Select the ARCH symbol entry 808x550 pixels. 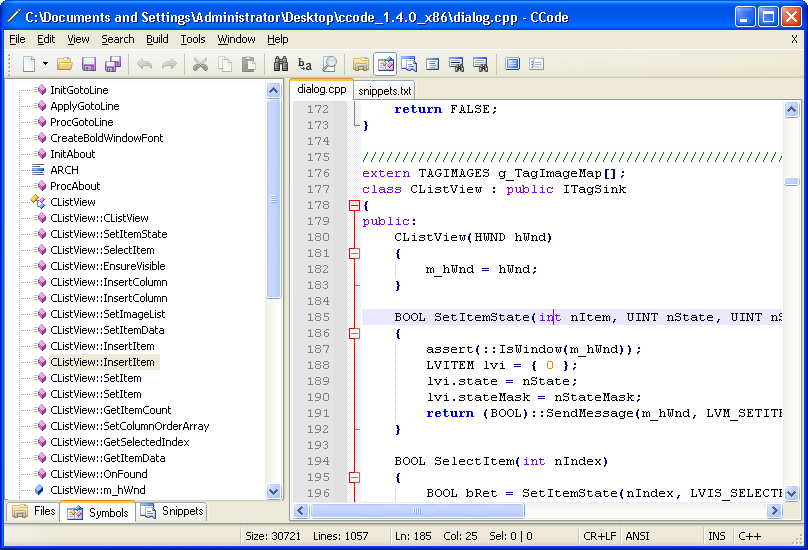pos(64,170)
